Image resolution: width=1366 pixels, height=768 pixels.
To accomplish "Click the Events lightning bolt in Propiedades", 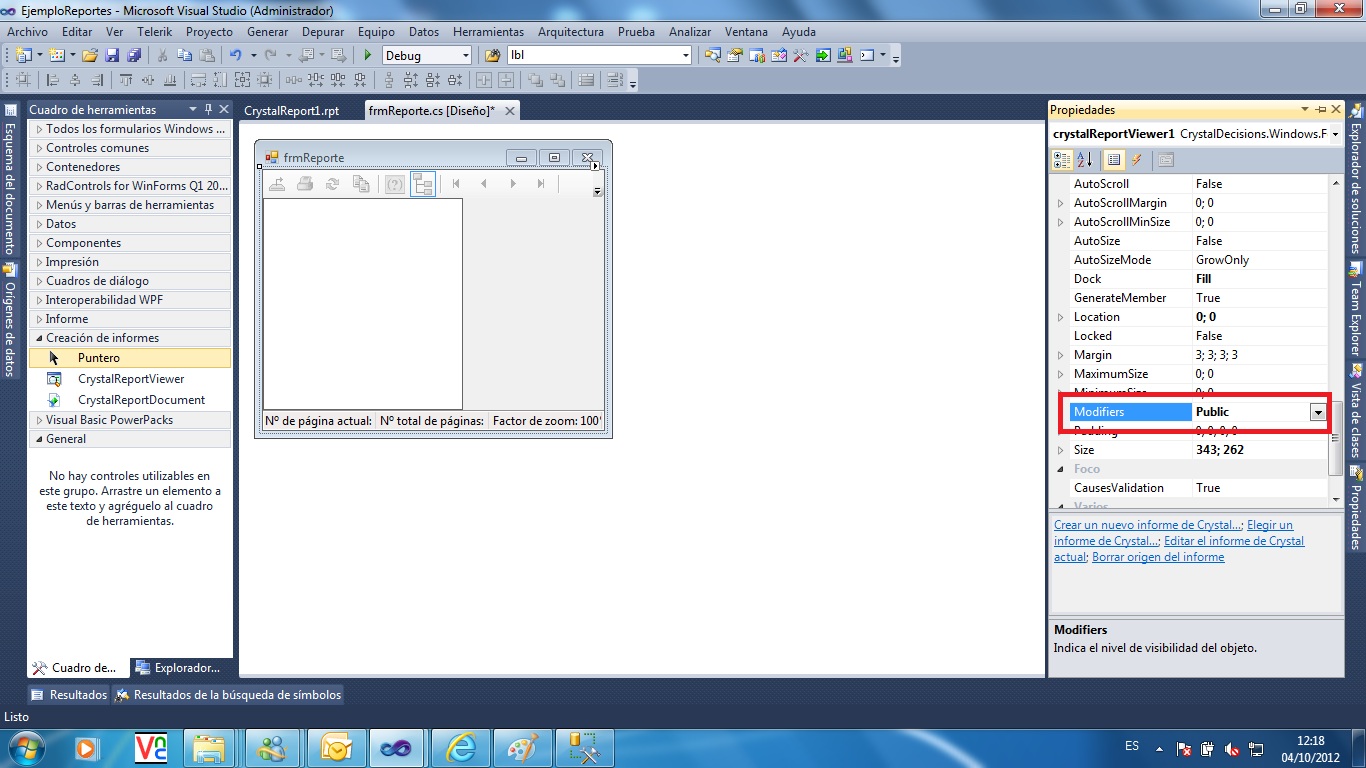I will (x=1137, y=160).
